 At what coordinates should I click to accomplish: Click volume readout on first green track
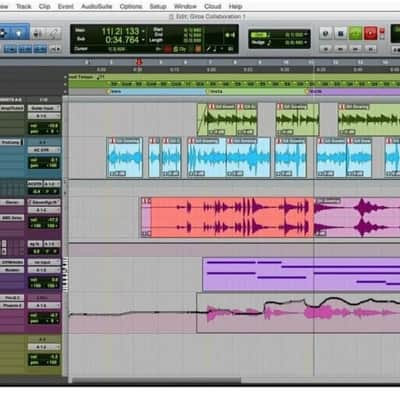(44, 126)
